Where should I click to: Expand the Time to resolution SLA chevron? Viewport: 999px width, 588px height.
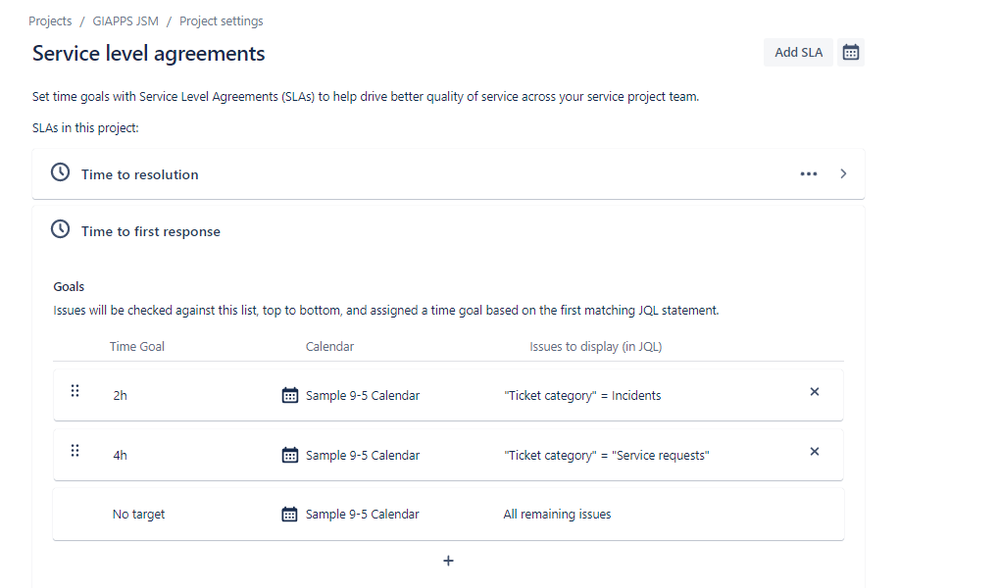843,174
